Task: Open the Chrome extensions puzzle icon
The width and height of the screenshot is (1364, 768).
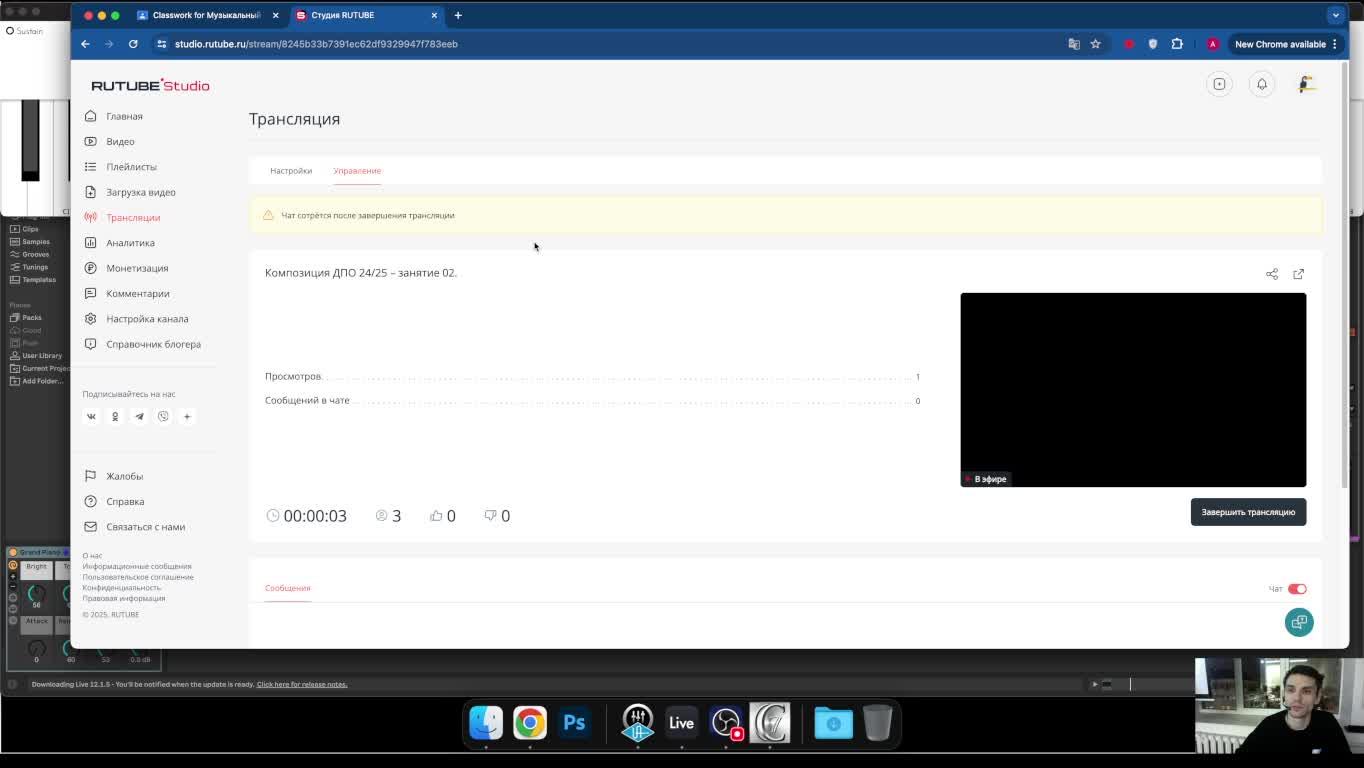Action: click(x=1177, y=44)
